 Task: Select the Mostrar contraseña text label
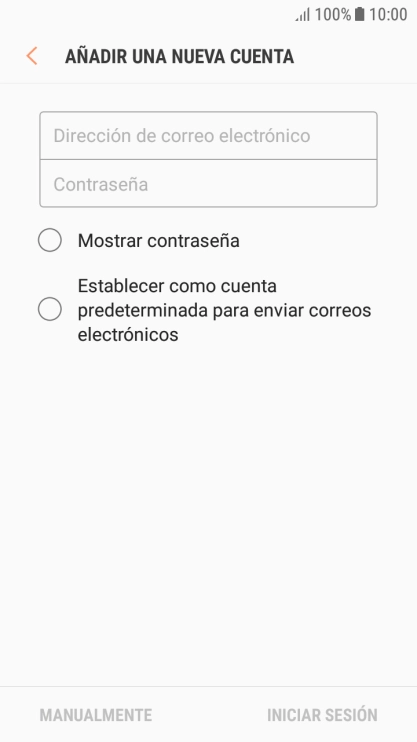[159, 240]
